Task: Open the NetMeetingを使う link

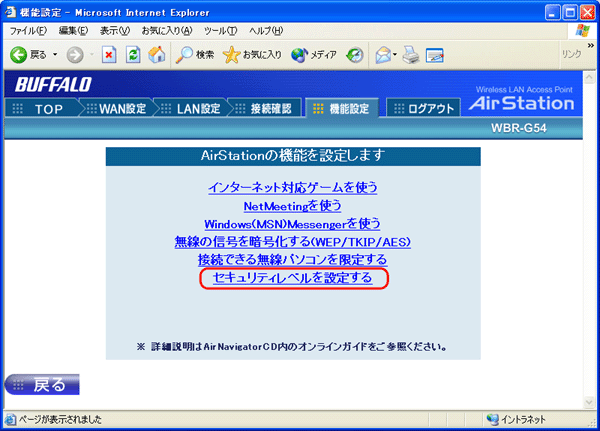Action: pos(292,206)
